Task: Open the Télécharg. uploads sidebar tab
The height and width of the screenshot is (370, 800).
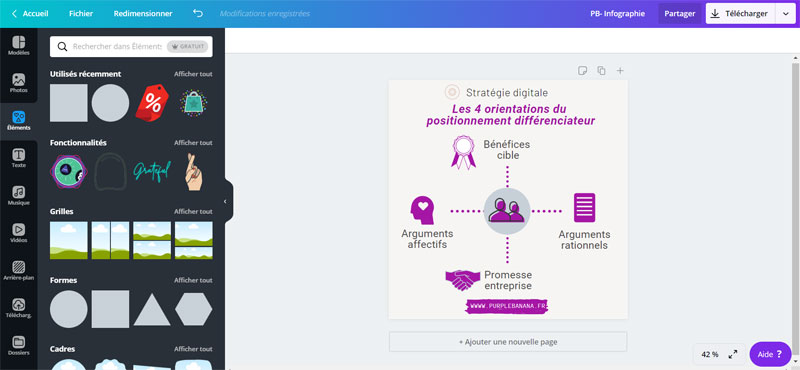Action: [x=18, y=308]
